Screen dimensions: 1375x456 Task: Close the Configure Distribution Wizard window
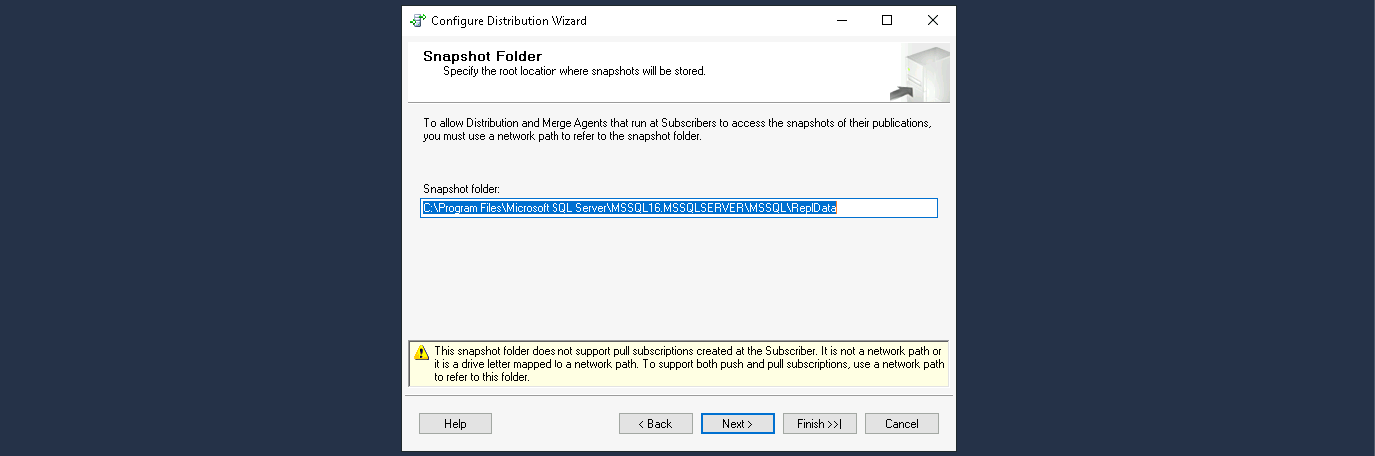click(x=932, y=20)
